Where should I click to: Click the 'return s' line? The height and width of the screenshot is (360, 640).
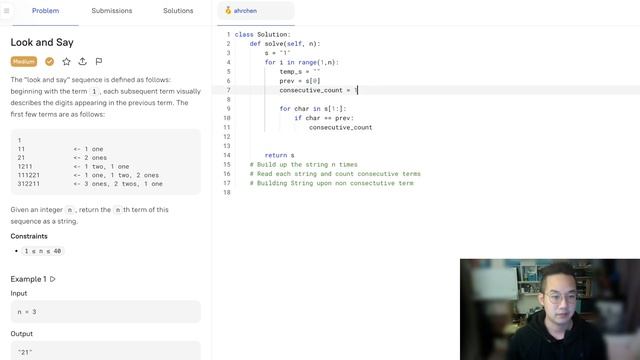pos(280,156)
